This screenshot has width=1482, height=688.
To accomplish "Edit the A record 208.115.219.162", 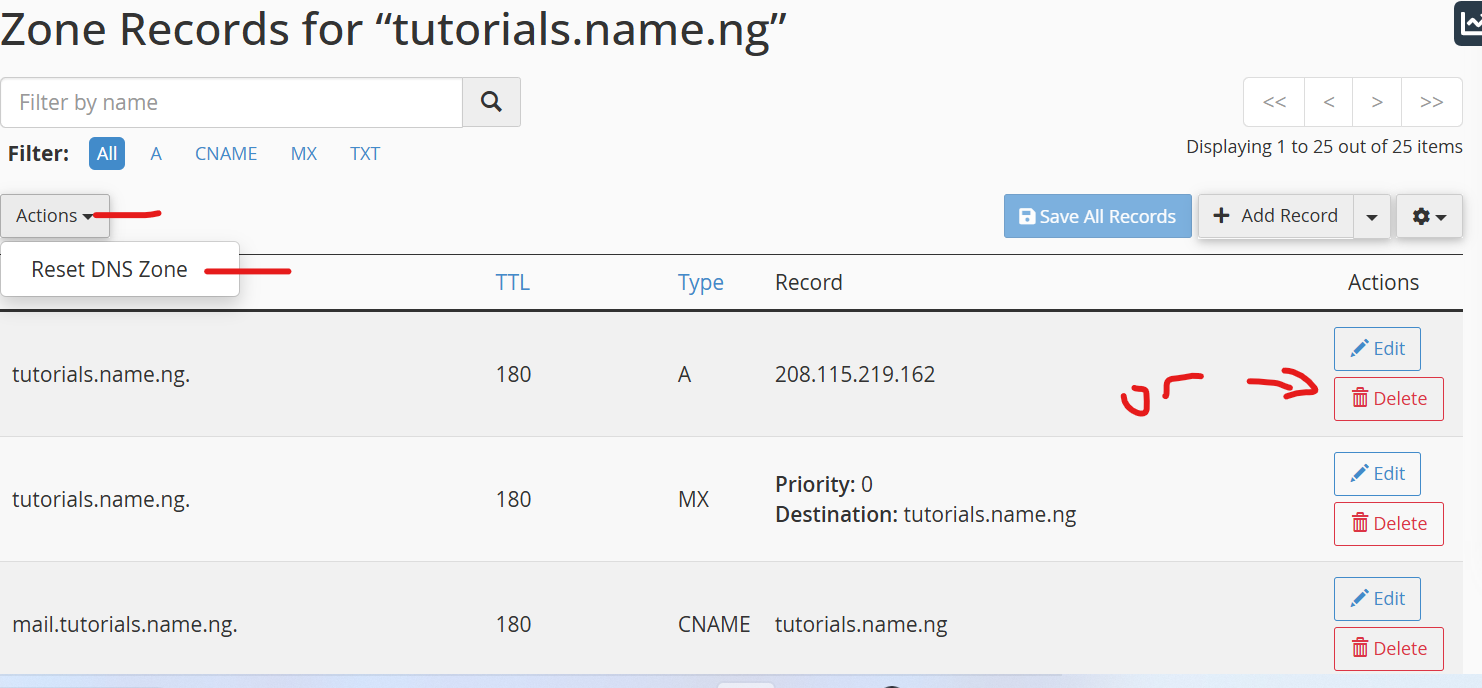I will point(1377,349).
